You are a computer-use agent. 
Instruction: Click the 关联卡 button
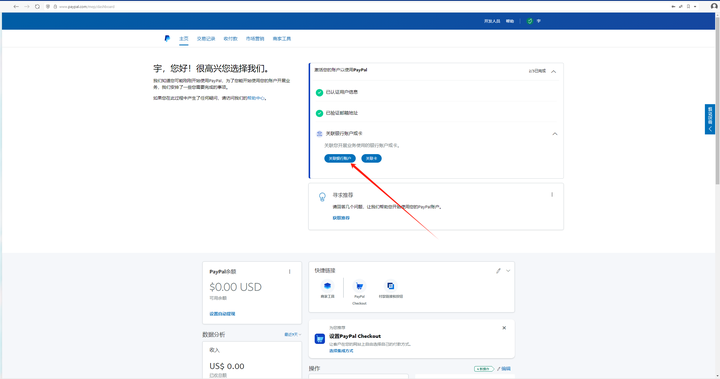tap(371, 158)
